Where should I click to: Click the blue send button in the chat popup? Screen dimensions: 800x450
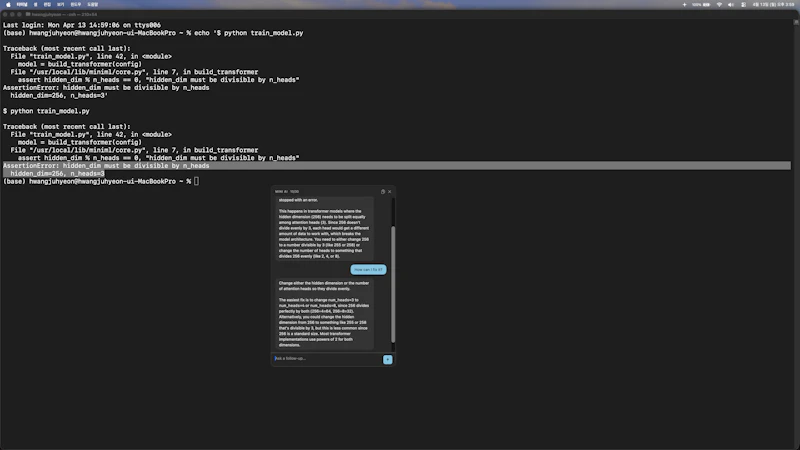[x=387, y=359]
